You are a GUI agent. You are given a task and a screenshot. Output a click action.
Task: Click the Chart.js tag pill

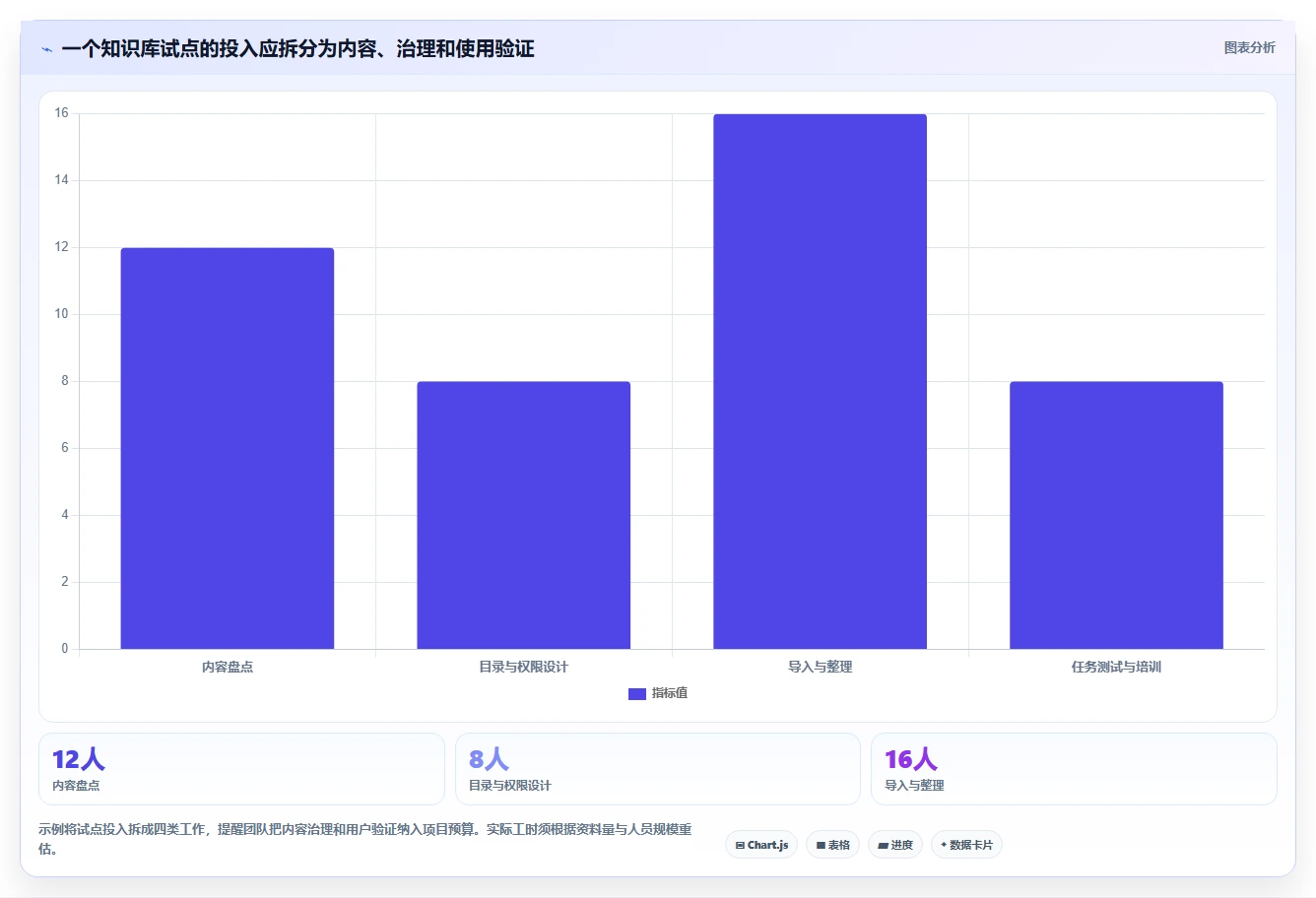[761, 845]
